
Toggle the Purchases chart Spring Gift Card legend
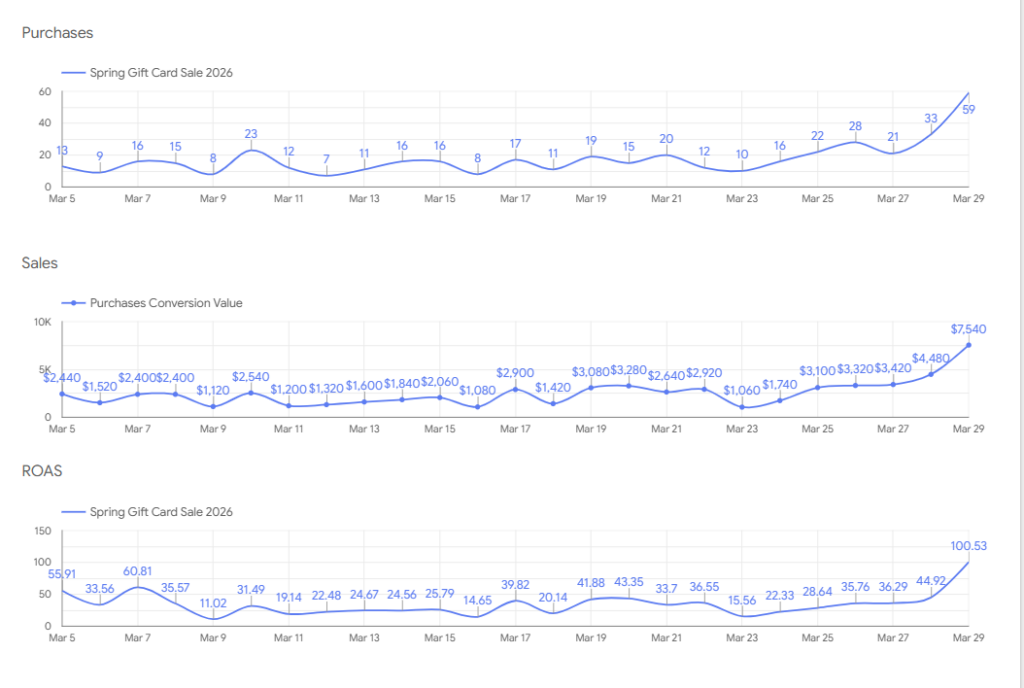click(161, 72)
